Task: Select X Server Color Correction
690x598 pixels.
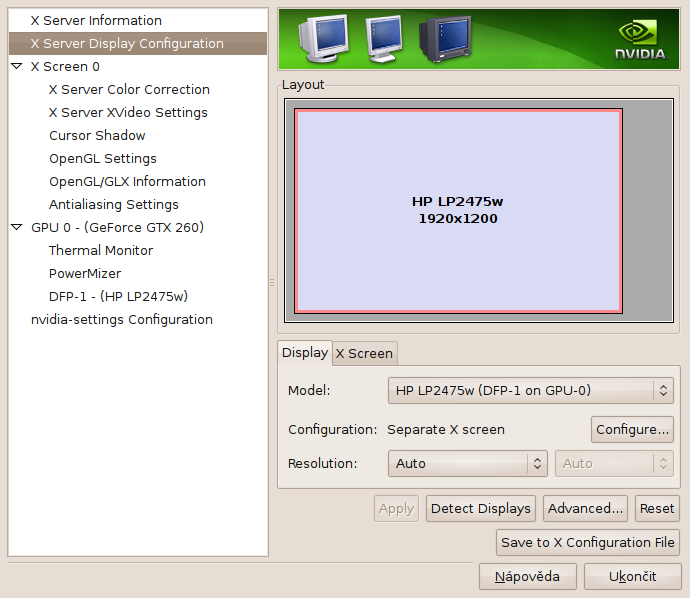Action: (x=129, y=89)
